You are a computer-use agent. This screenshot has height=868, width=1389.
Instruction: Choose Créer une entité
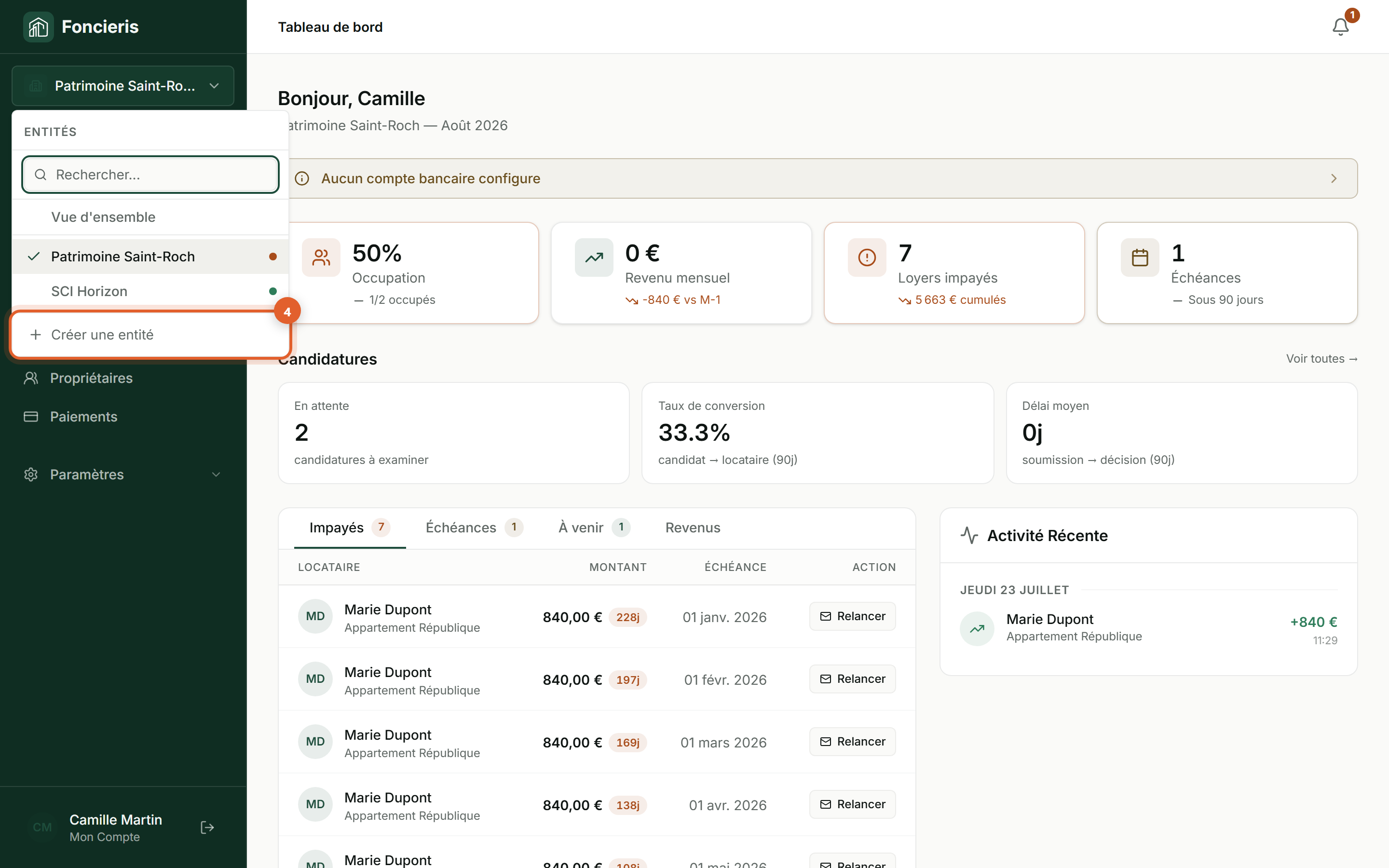coord(150,334)
